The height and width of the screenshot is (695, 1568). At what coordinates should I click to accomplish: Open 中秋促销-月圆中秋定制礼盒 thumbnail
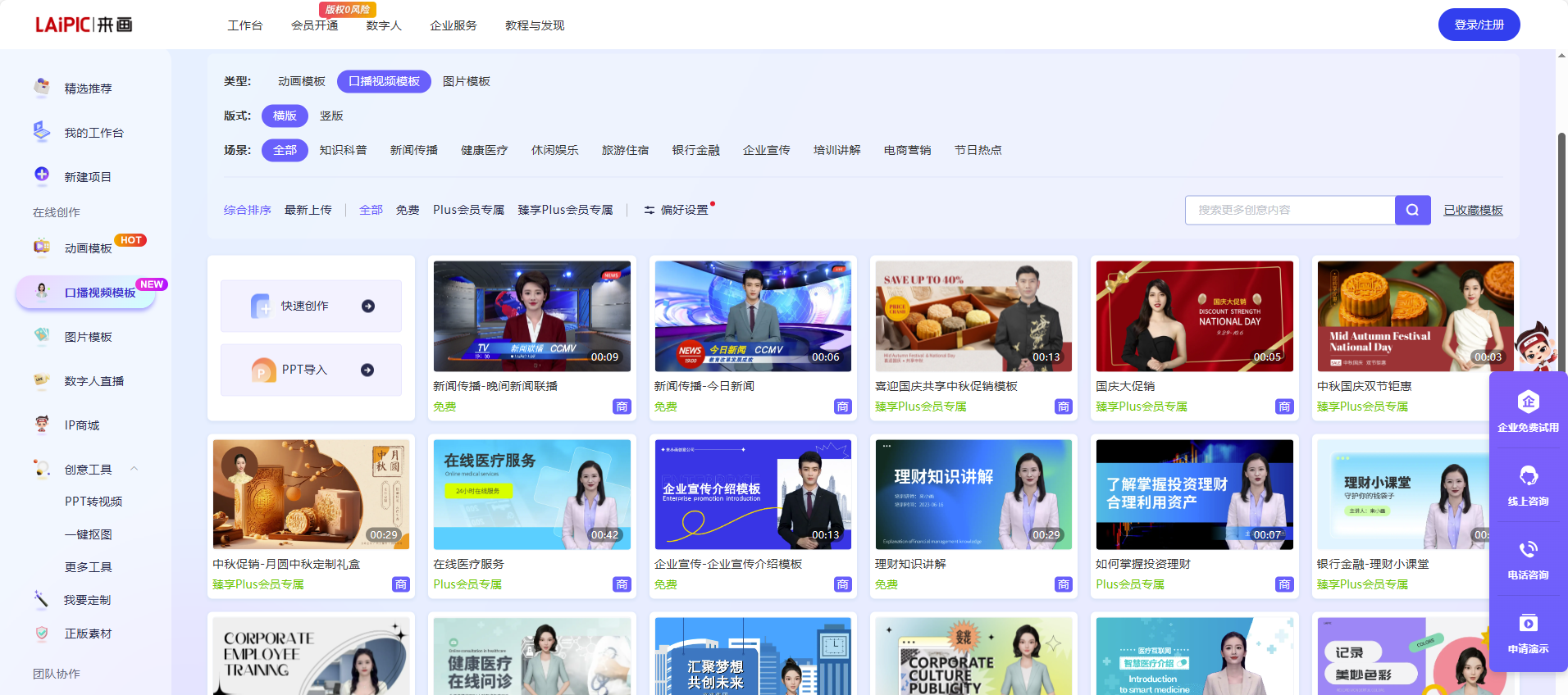311,494
